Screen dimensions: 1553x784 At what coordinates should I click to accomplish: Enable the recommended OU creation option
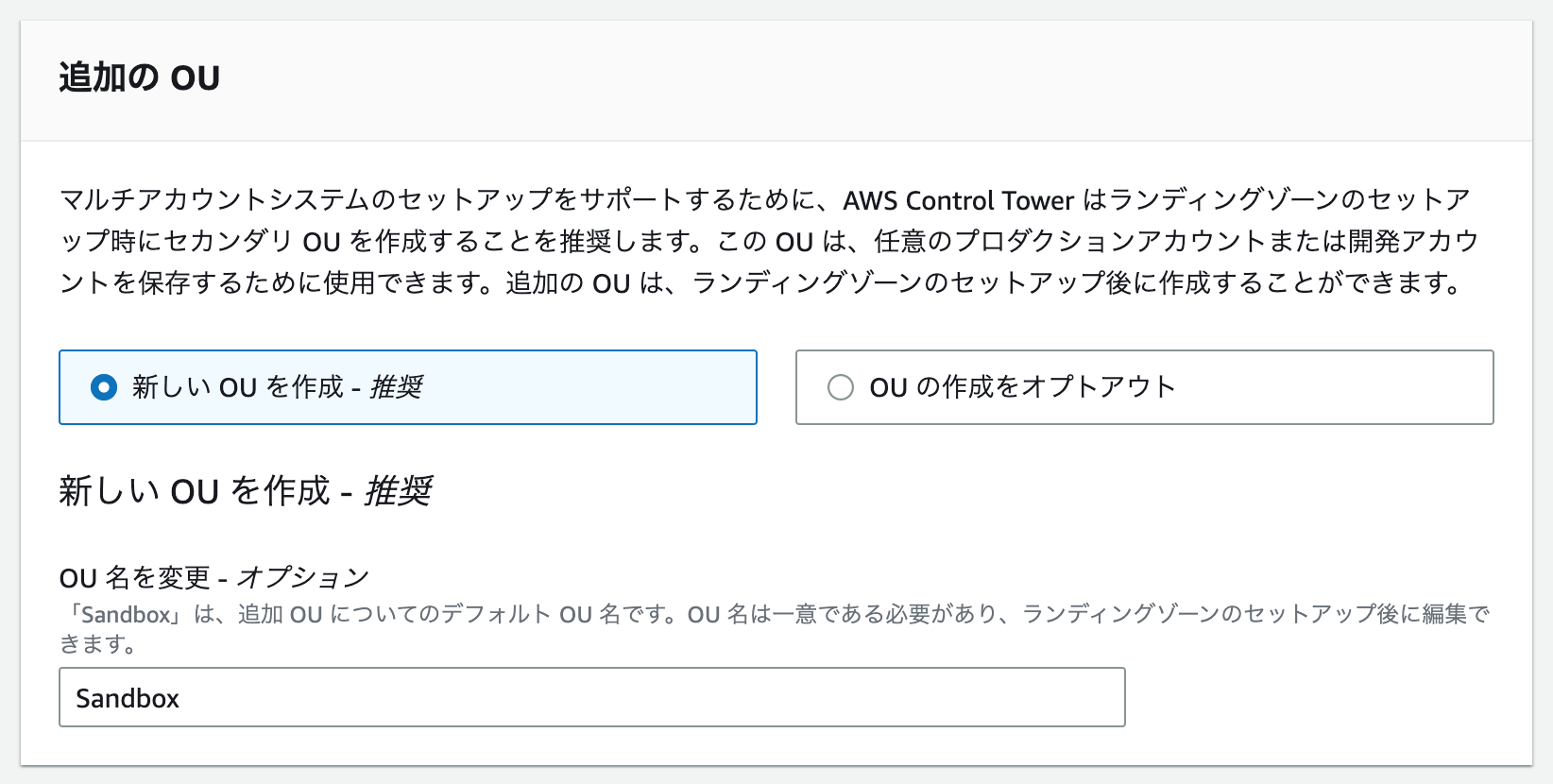pos(104,387)
